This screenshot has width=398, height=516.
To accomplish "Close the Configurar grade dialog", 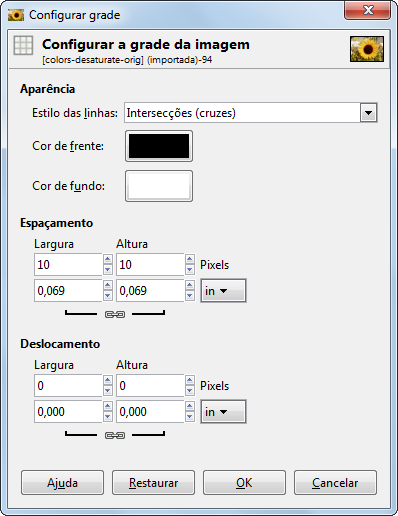I will [368, 11].
